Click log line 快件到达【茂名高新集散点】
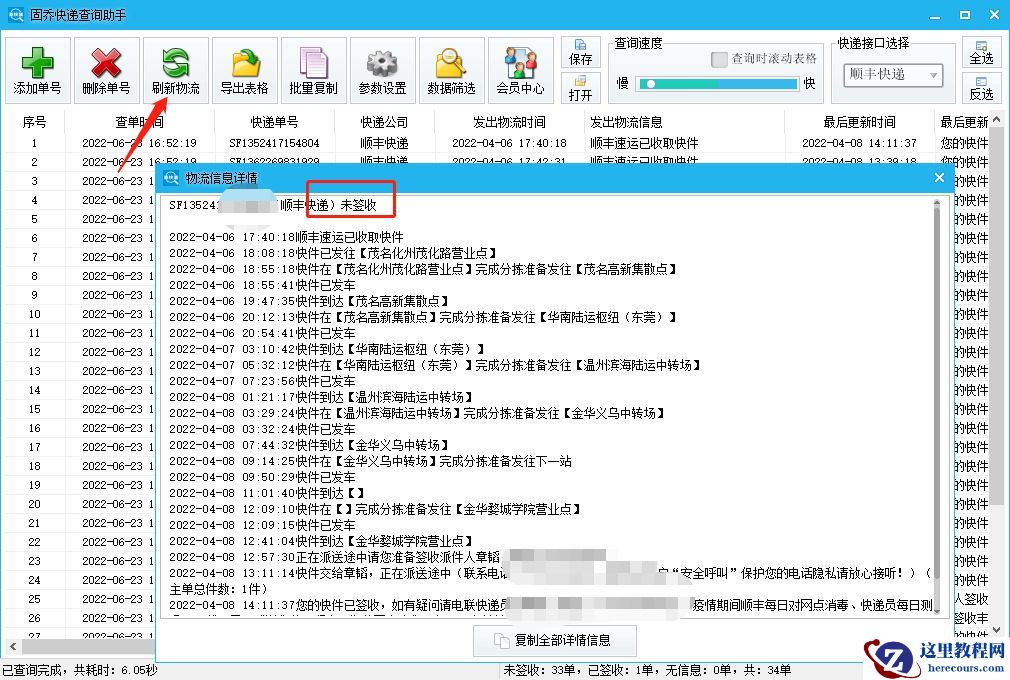 click(x=373, y=301)
